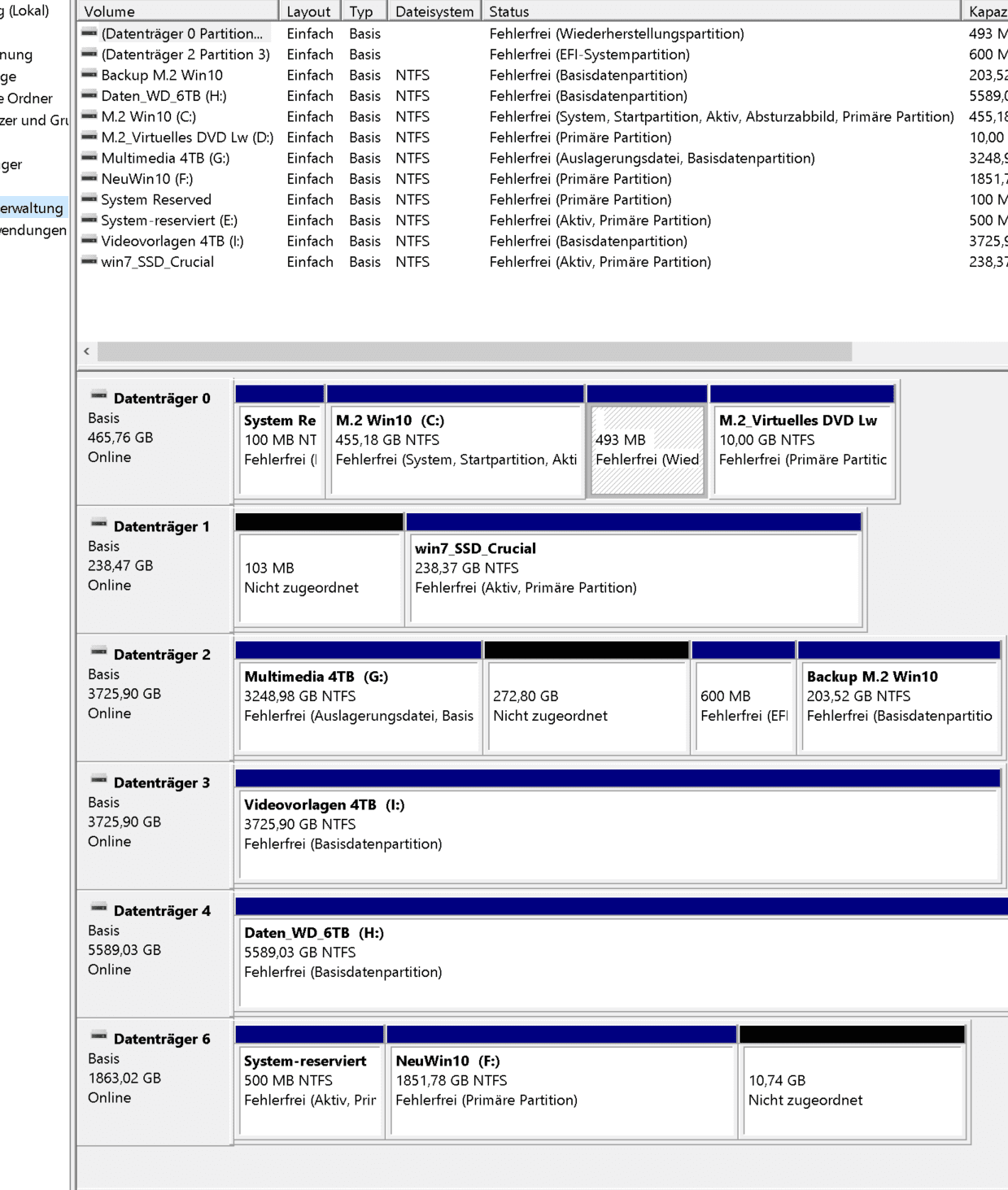This screenshot has height=1190, width=1008.
Task: Select the Videovorlagen 4TB (I:) partition block
Action: (618, 826)
